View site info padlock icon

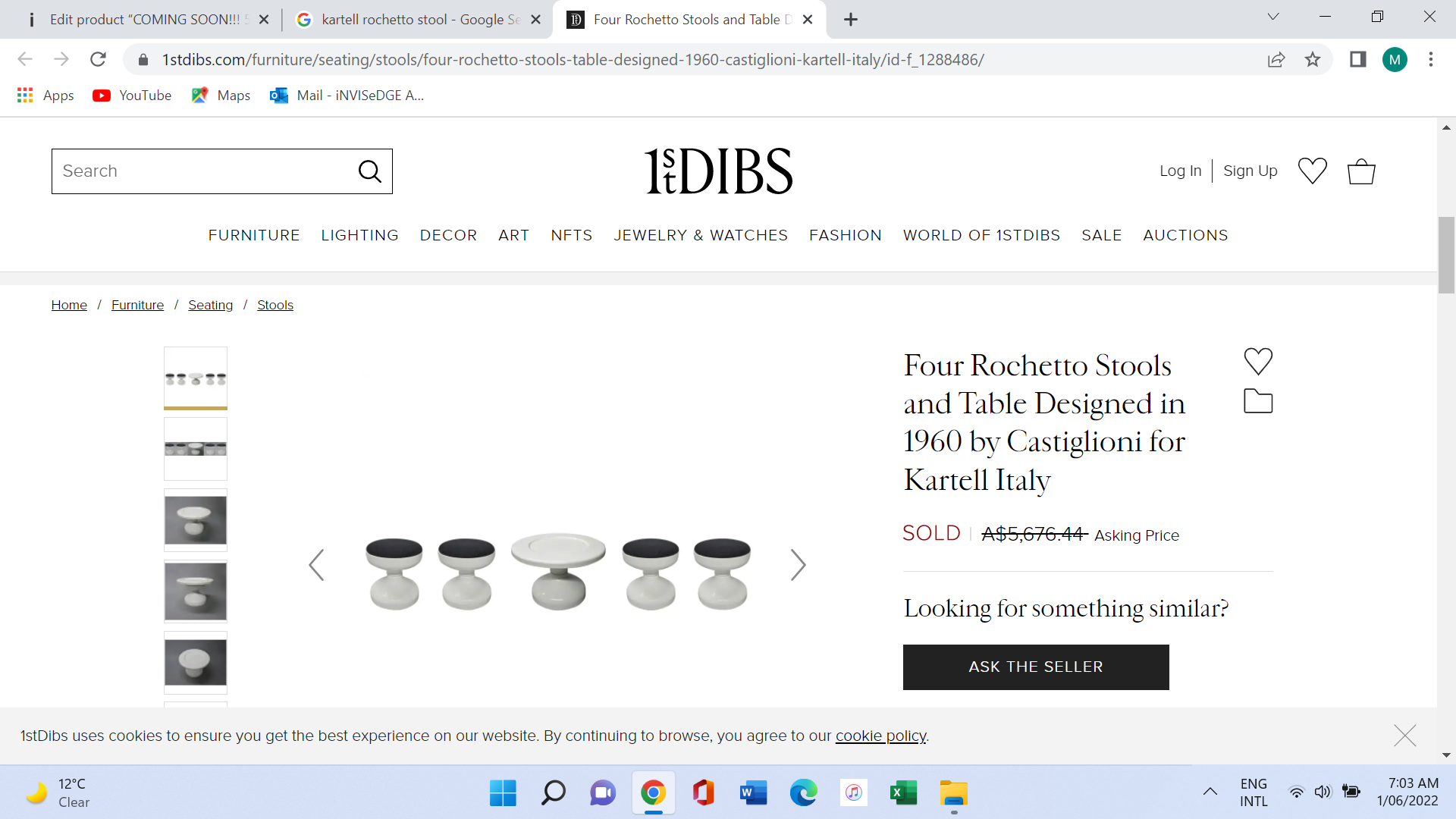point(143,59)
